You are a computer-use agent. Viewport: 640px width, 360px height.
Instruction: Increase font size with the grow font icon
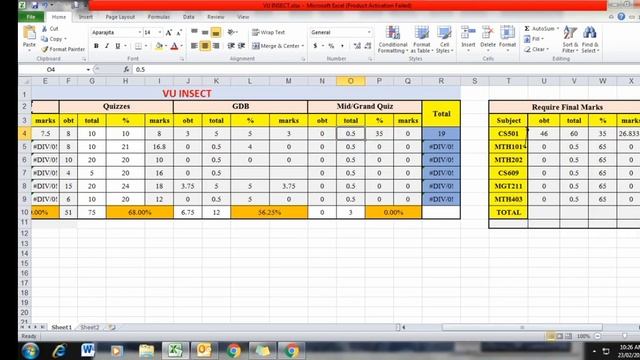[x=169, y=32]
